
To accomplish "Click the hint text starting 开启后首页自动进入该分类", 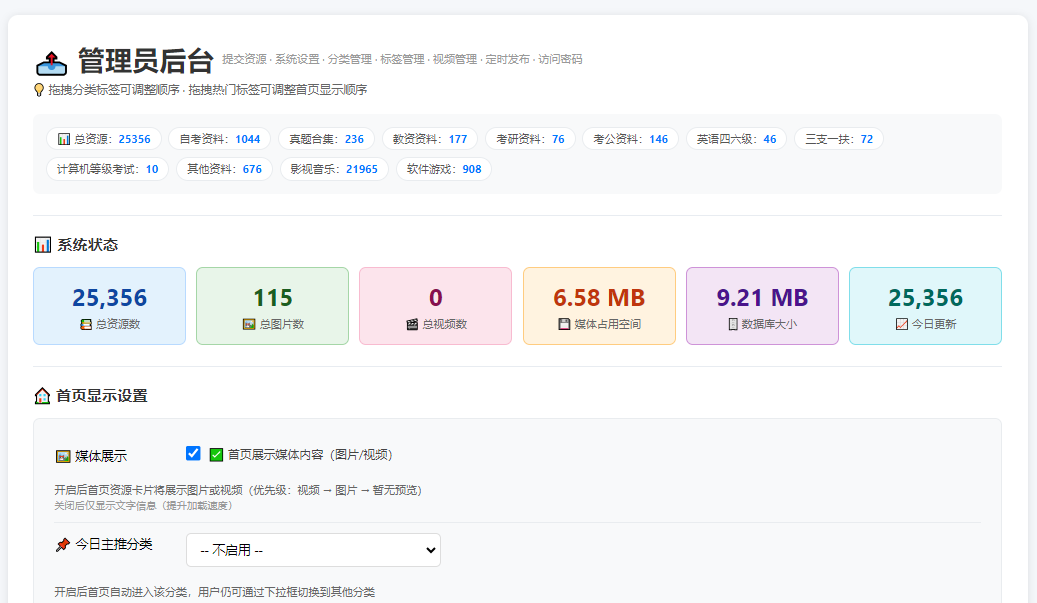I will [214, 592].
